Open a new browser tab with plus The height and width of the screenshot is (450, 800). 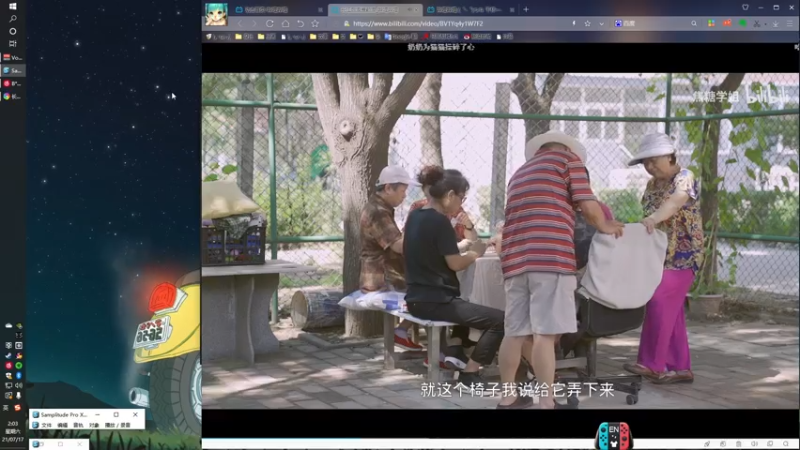[x=526, y=9]
